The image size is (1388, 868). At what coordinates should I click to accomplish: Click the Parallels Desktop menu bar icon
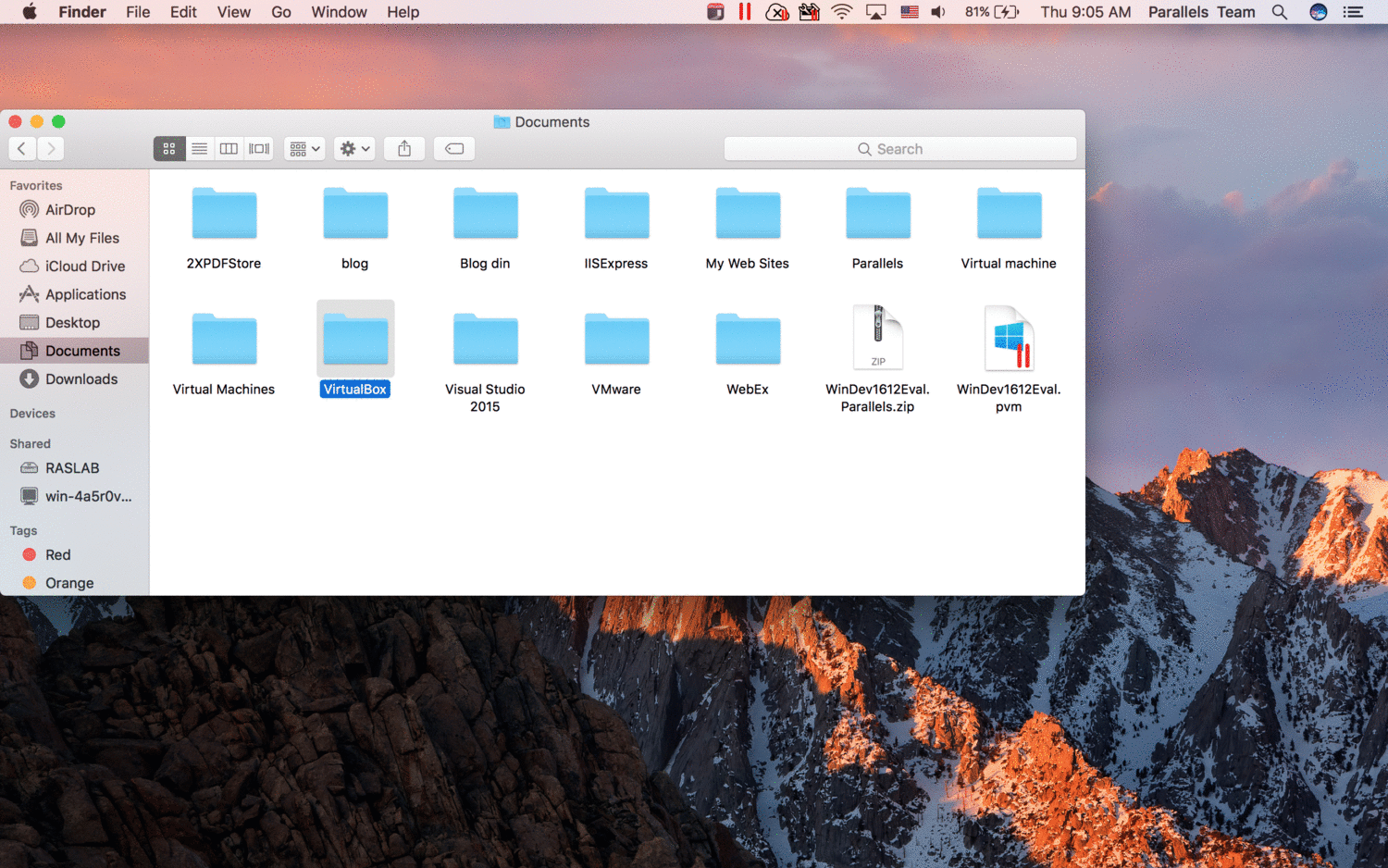(x=745, y=12)
